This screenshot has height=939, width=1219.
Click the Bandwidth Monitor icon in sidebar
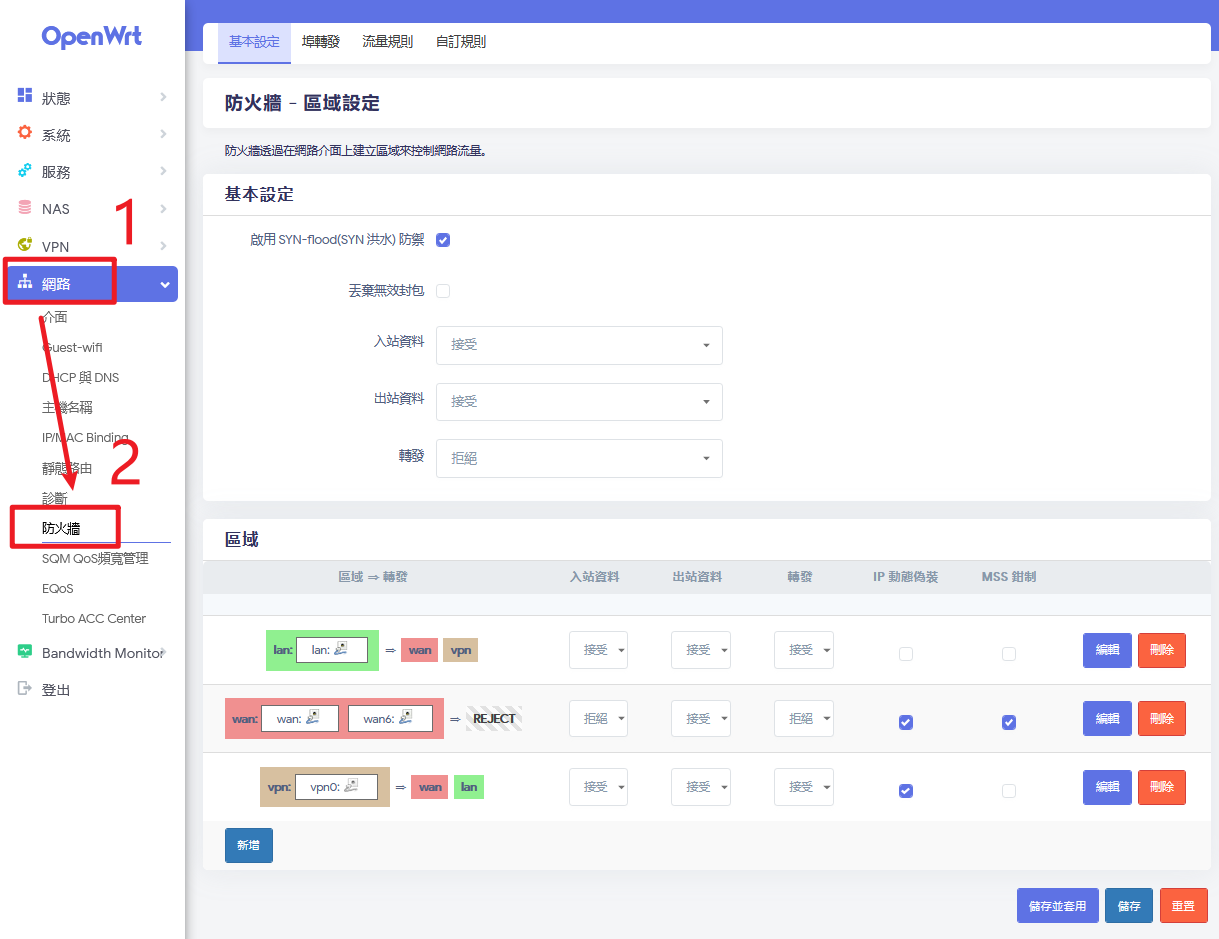click(x=25, y=652)
